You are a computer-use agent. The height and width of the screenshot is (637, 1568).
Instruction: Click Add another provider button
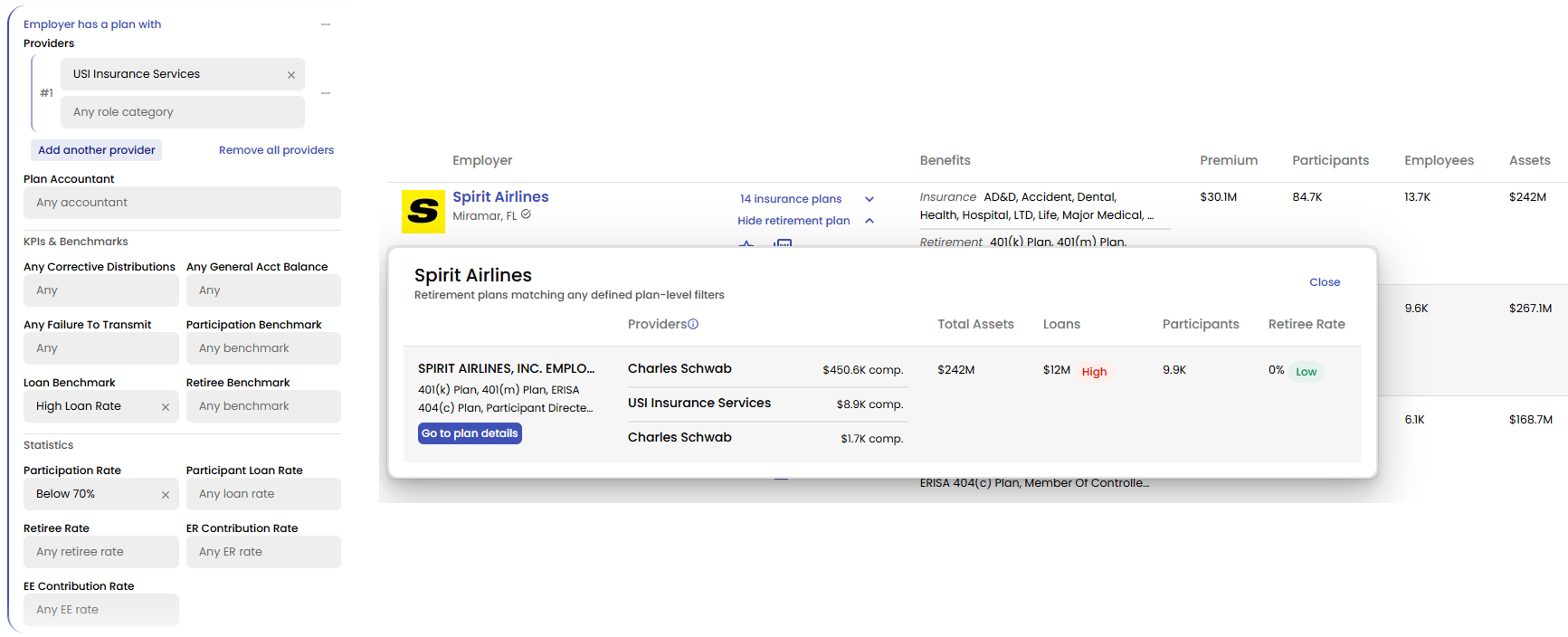97,150
